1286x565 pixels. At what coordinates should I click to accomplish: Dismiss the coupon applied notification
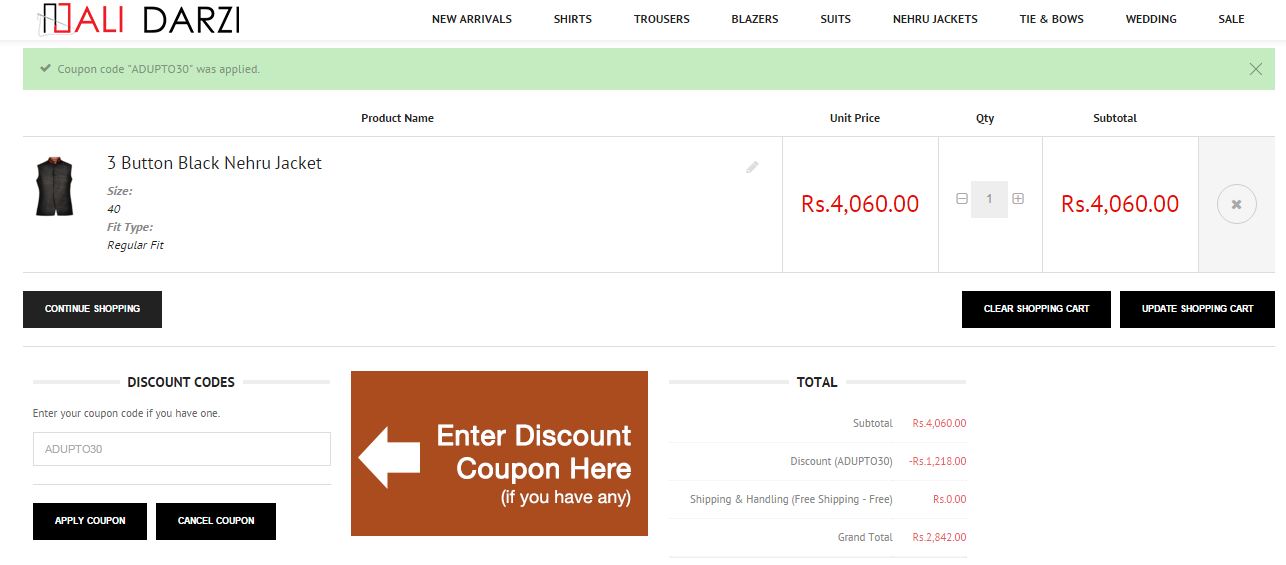[1256, 69]
